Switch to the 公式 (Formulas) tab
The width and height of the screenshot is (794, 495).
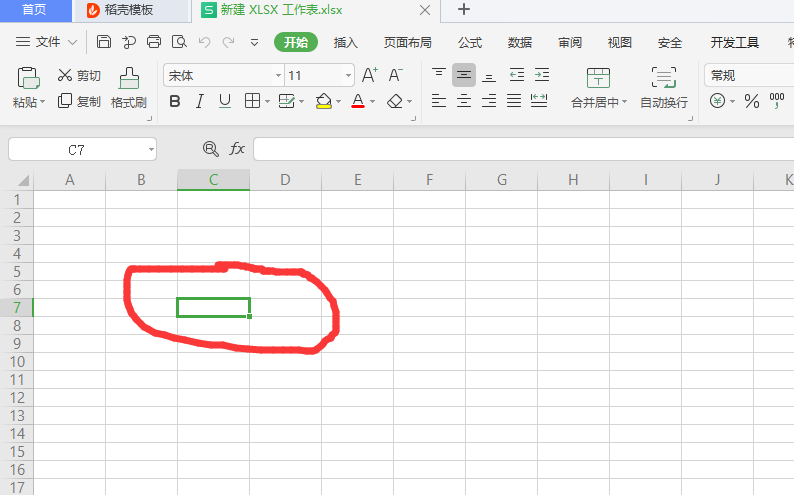click(x=470, y=43)
